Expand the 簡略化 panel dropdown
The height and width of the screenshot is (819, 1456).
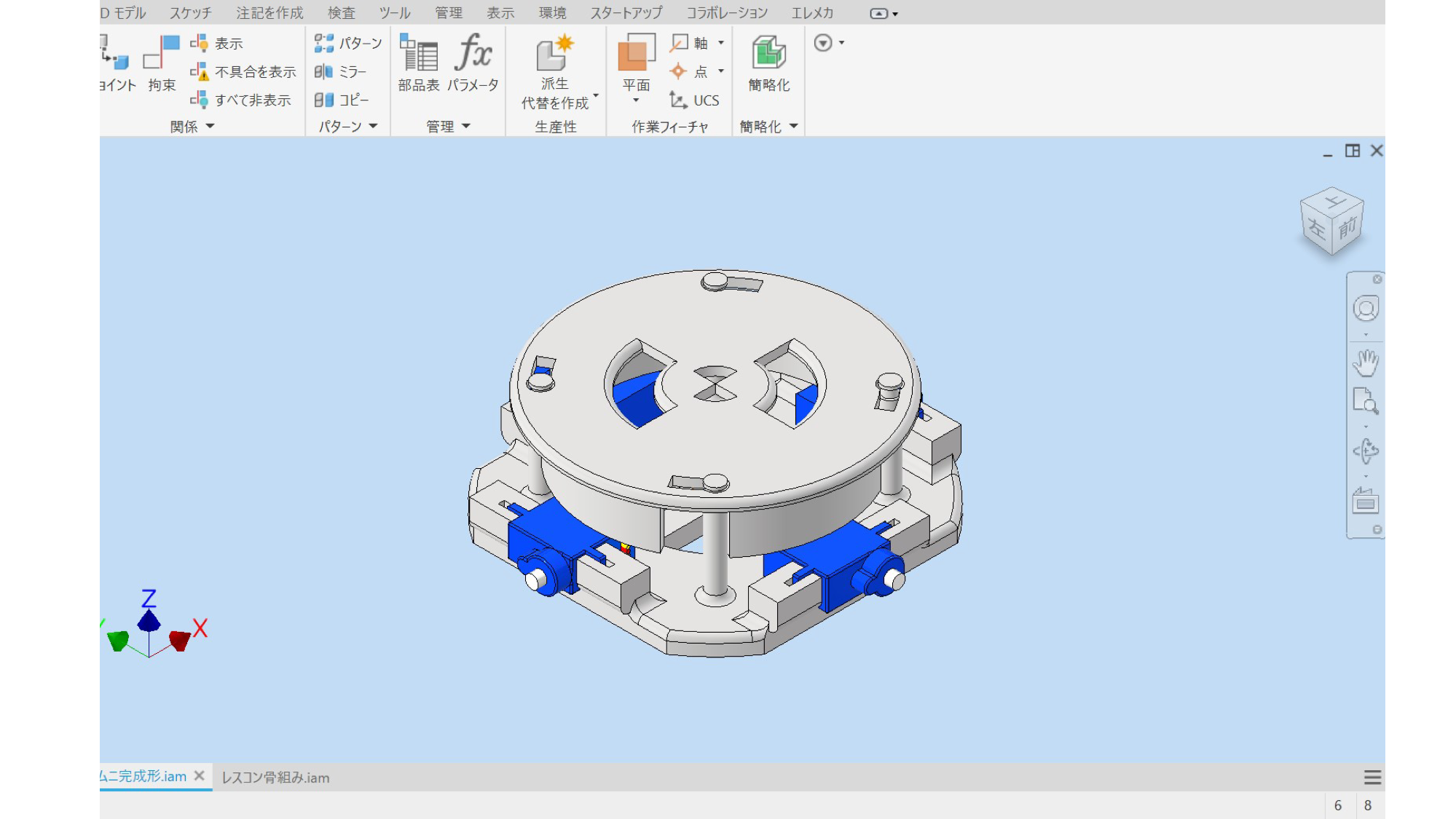click(794, 127)
